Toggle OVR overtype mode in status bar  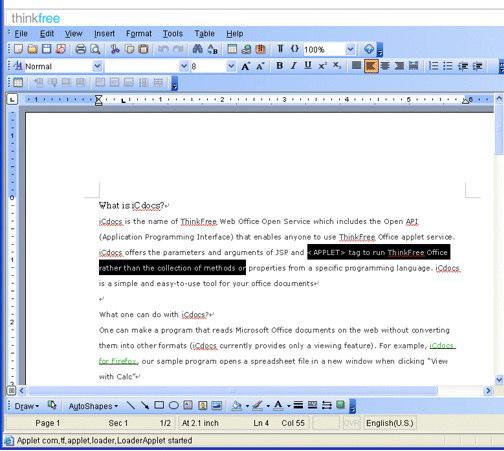[352, 423]
